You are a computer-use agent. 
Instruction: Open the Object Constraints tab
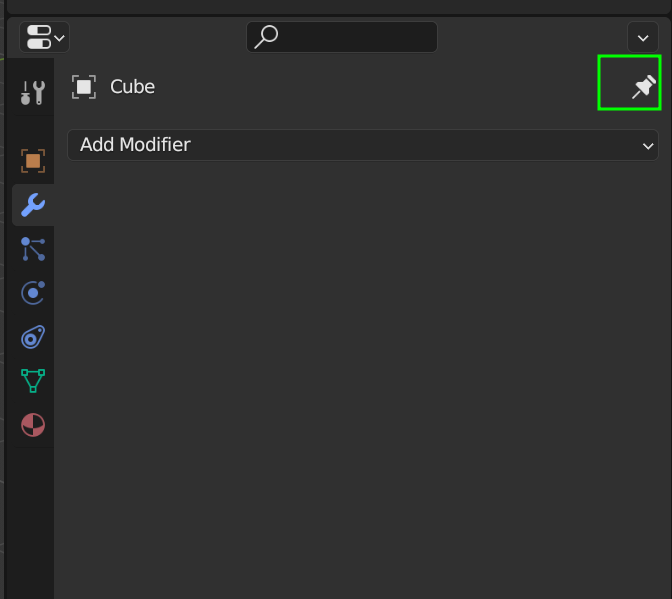[33, 337]
